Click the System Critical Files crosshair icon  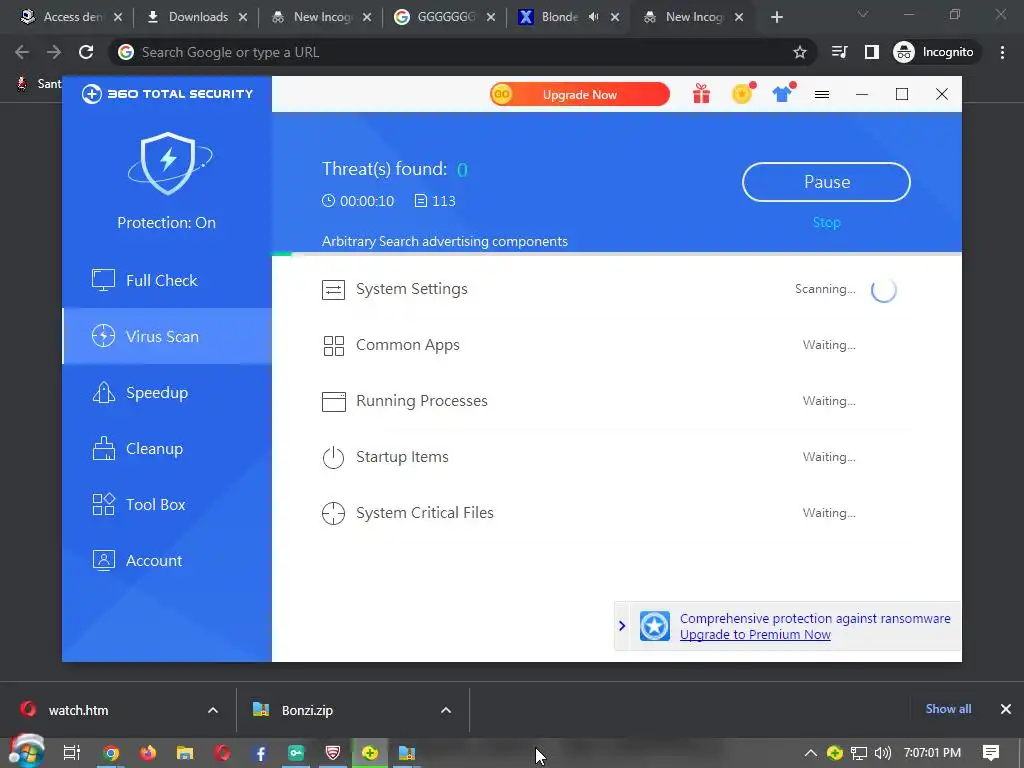pos(333,513)
